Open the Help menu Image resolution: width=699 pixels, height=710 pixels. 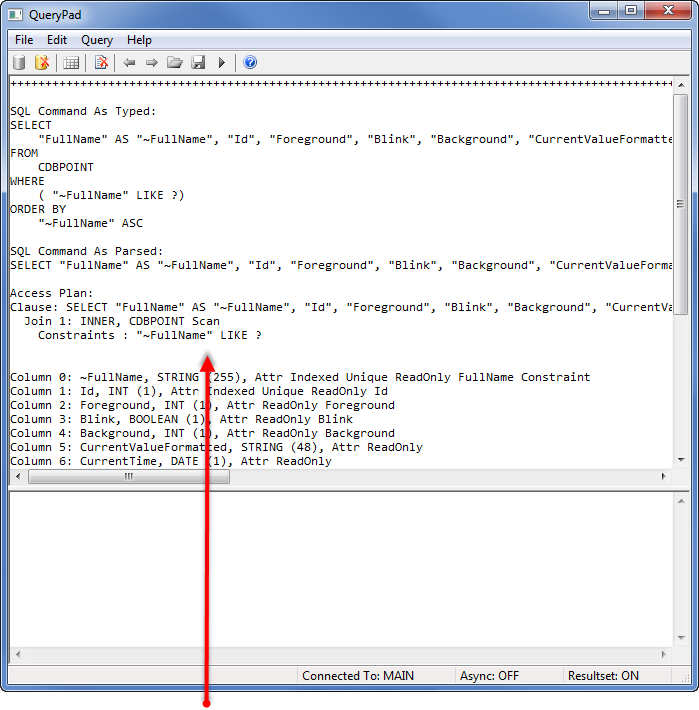[x=140, y=40]
